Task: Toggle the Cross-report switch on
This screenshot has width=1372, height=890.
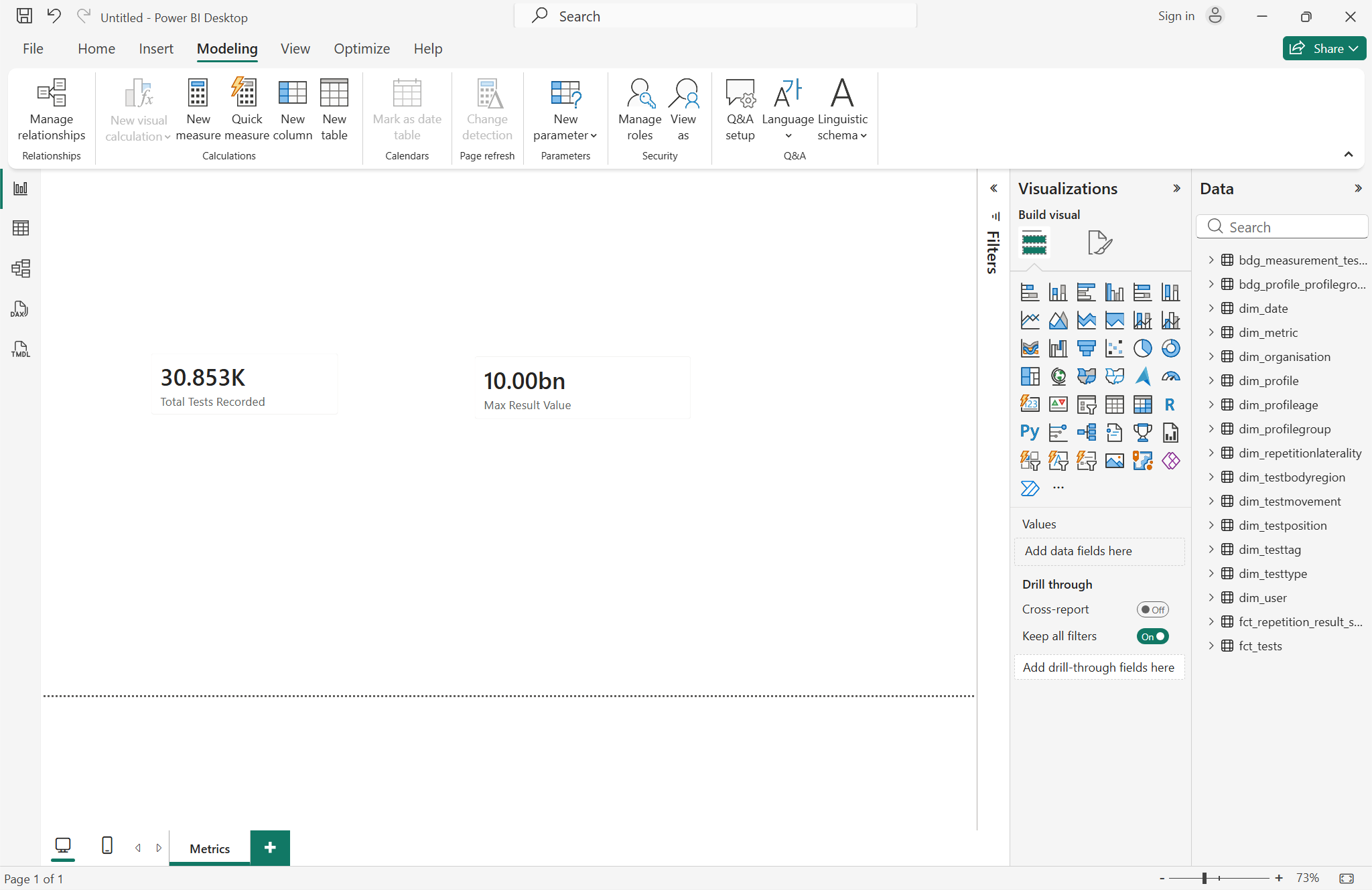Action: pyautogui.click(x=1152, y=609)
